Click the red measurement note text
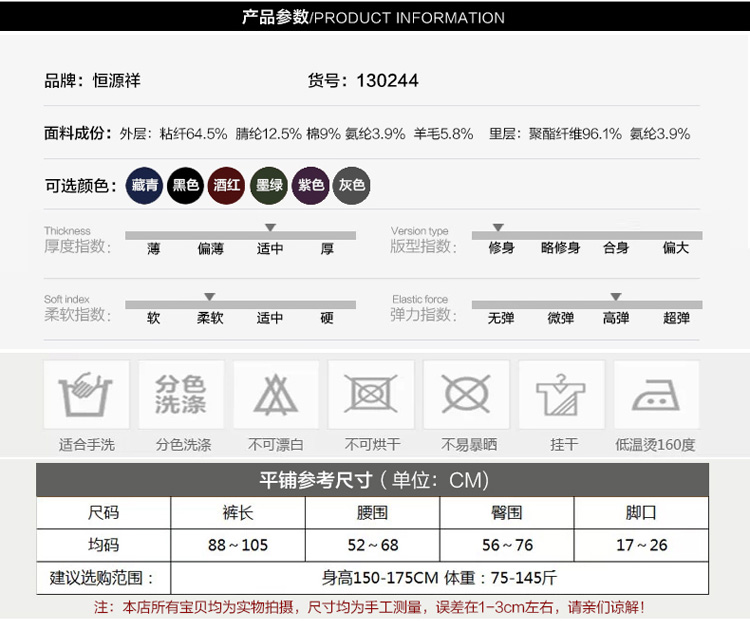The image size is (750, 621). tap(369, 608)
